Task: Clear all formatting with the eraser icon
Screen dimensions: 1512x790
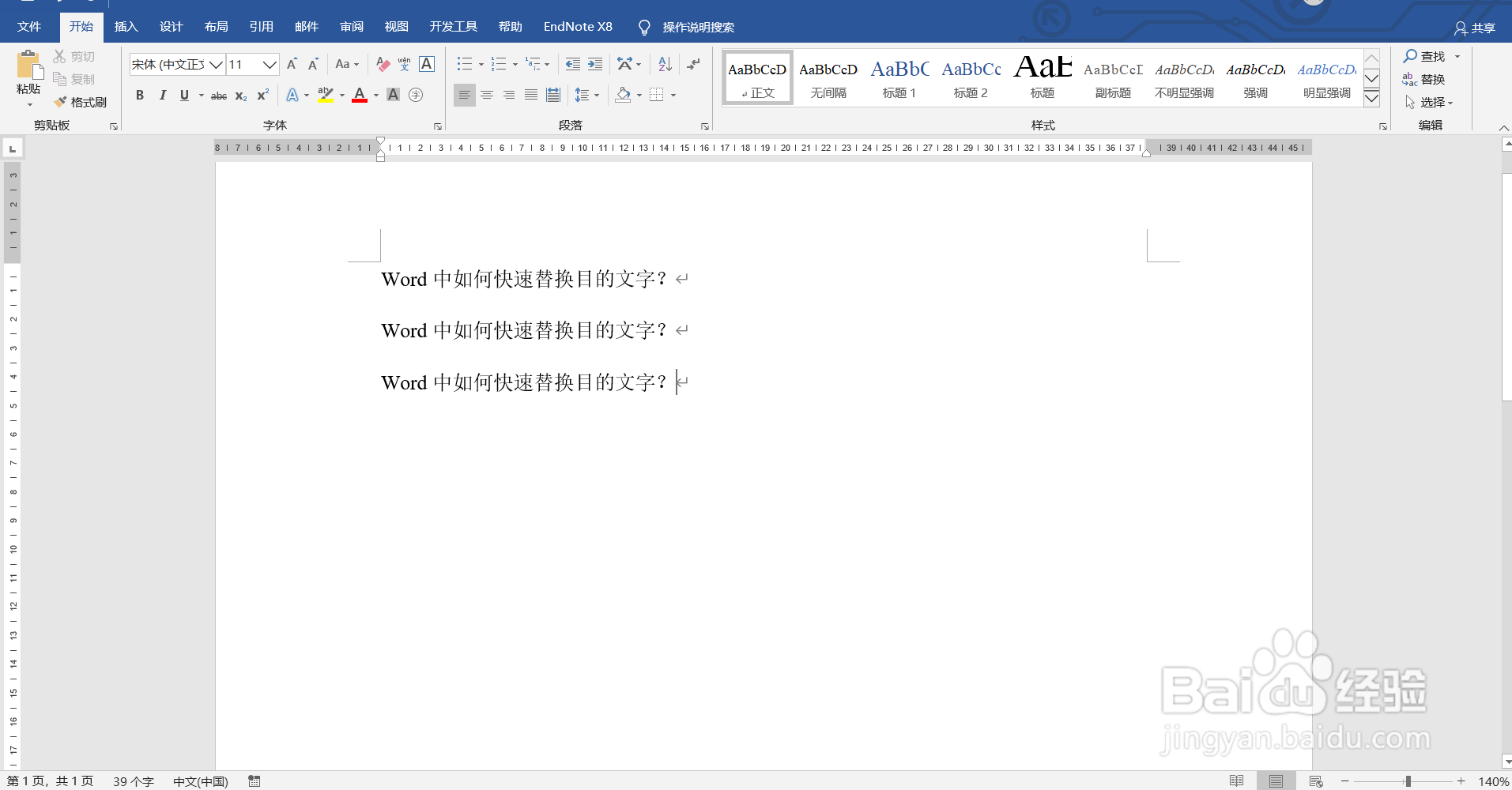Action: [382, 64]
